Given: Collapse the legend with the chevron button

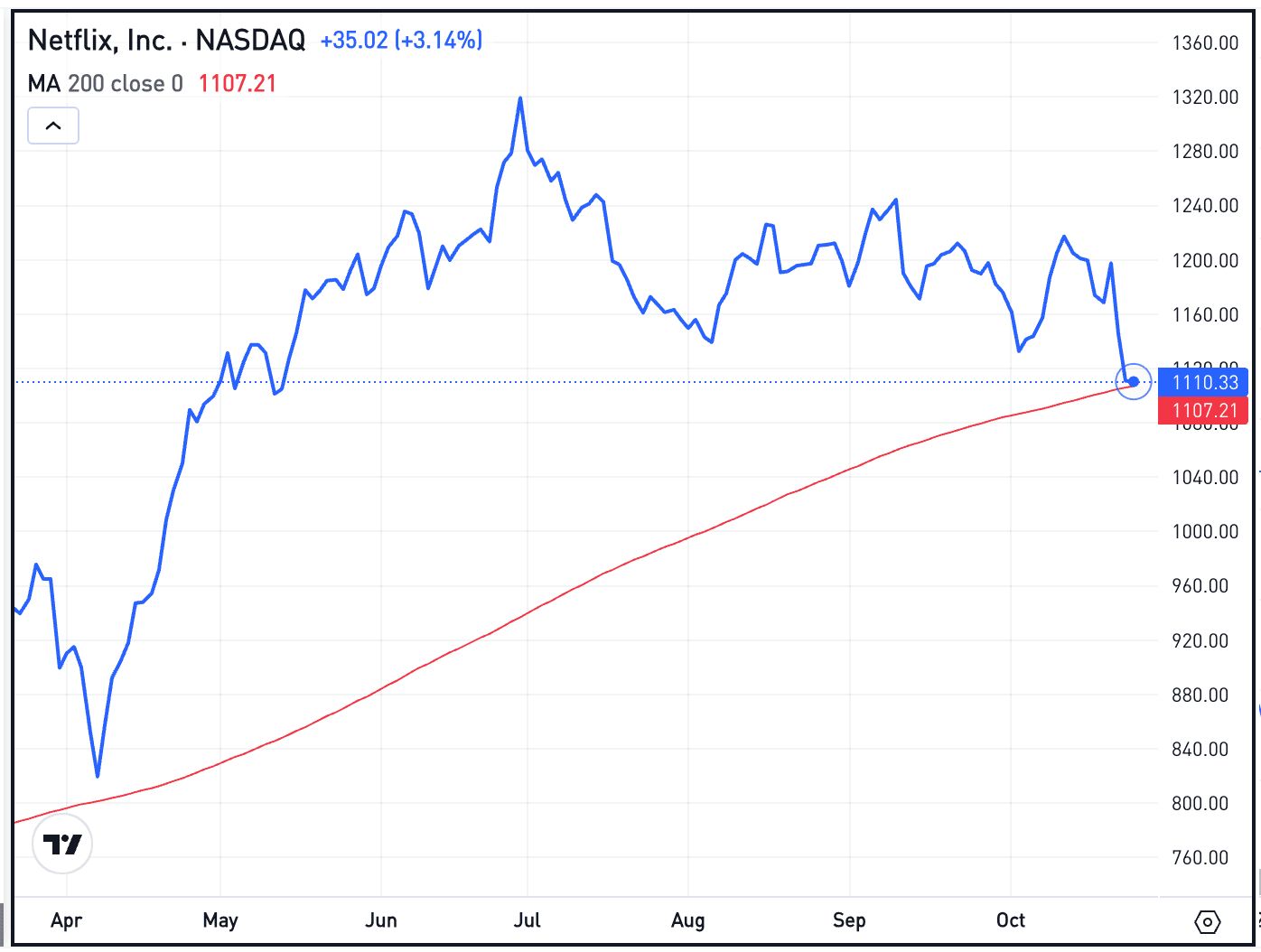Looking at the screenshot, I should click(52, 126).
